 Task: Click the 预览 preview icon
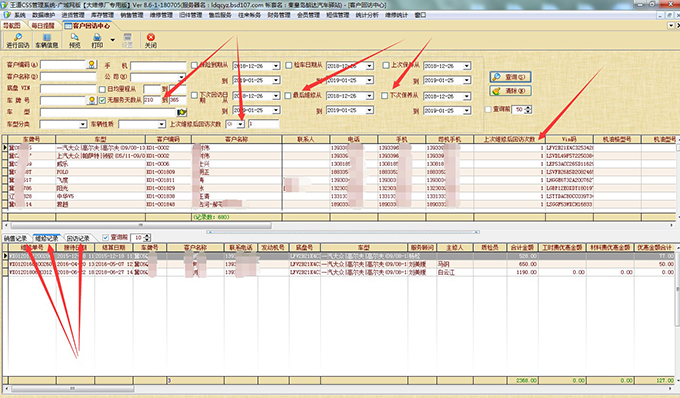coord(75,41)
